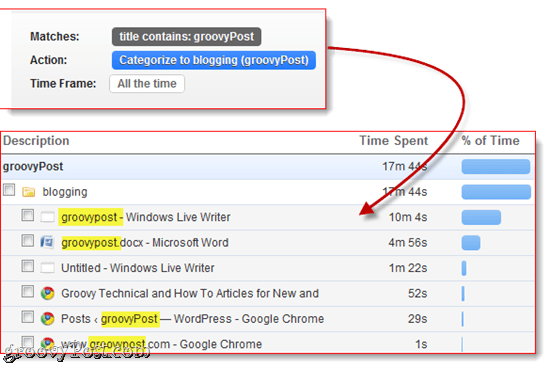Viewport: 550px width, 368px height.
Task: Click 'Groovy Technical and How To Articles' entry
Action: click(190, 293)
